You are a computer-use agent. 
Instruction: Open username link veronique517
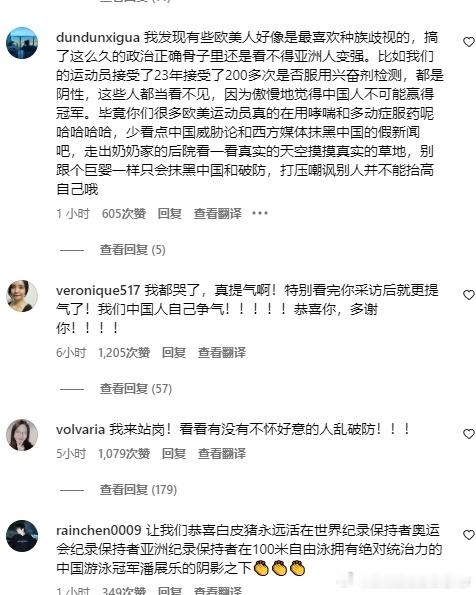98,291
